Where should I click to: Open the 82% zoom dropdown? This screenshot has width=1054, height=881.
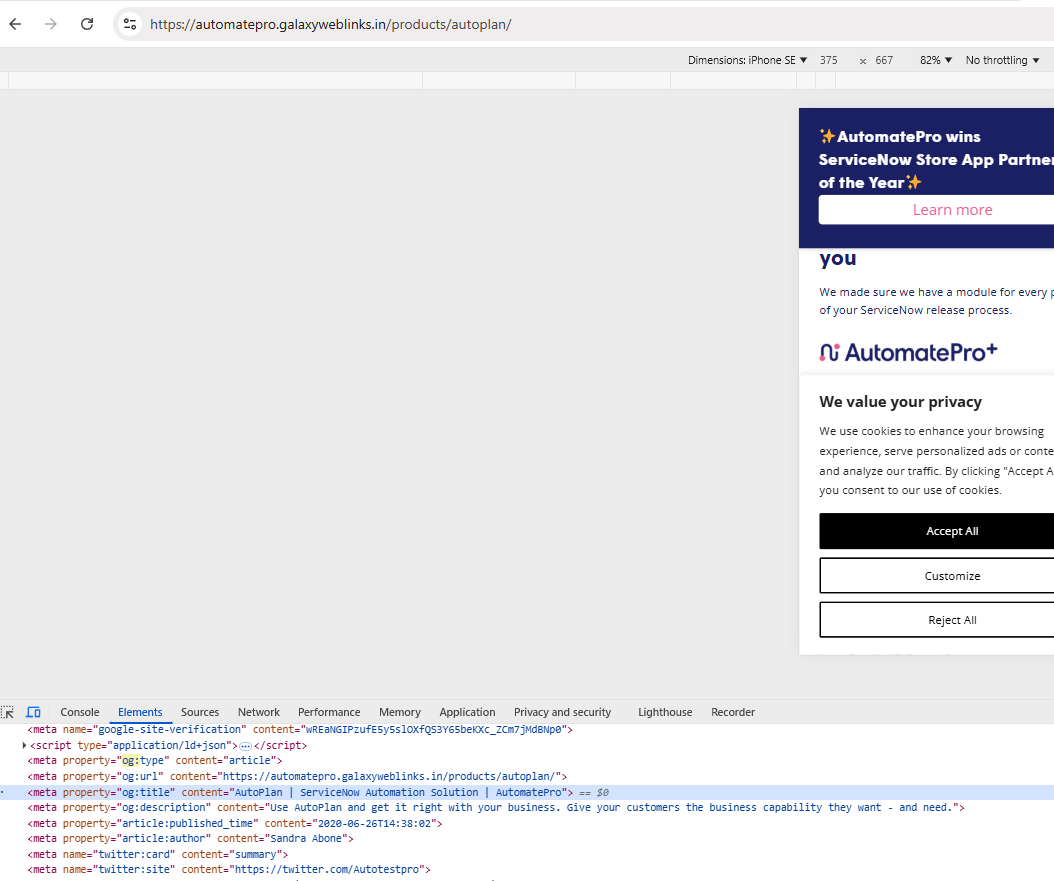click(936, 60)
